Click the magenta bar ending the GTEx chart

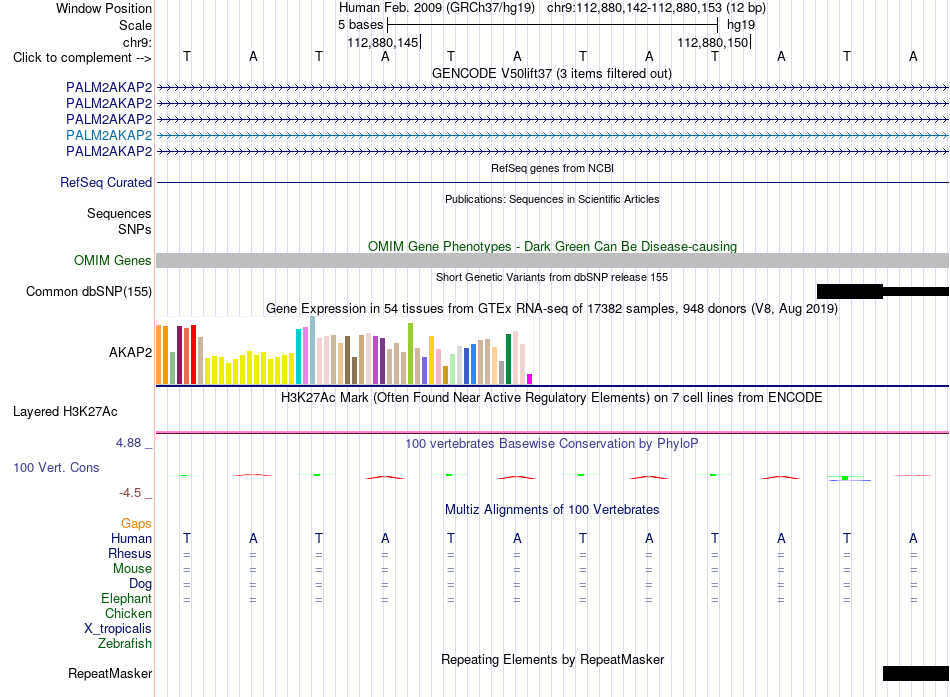coord(529,379)
